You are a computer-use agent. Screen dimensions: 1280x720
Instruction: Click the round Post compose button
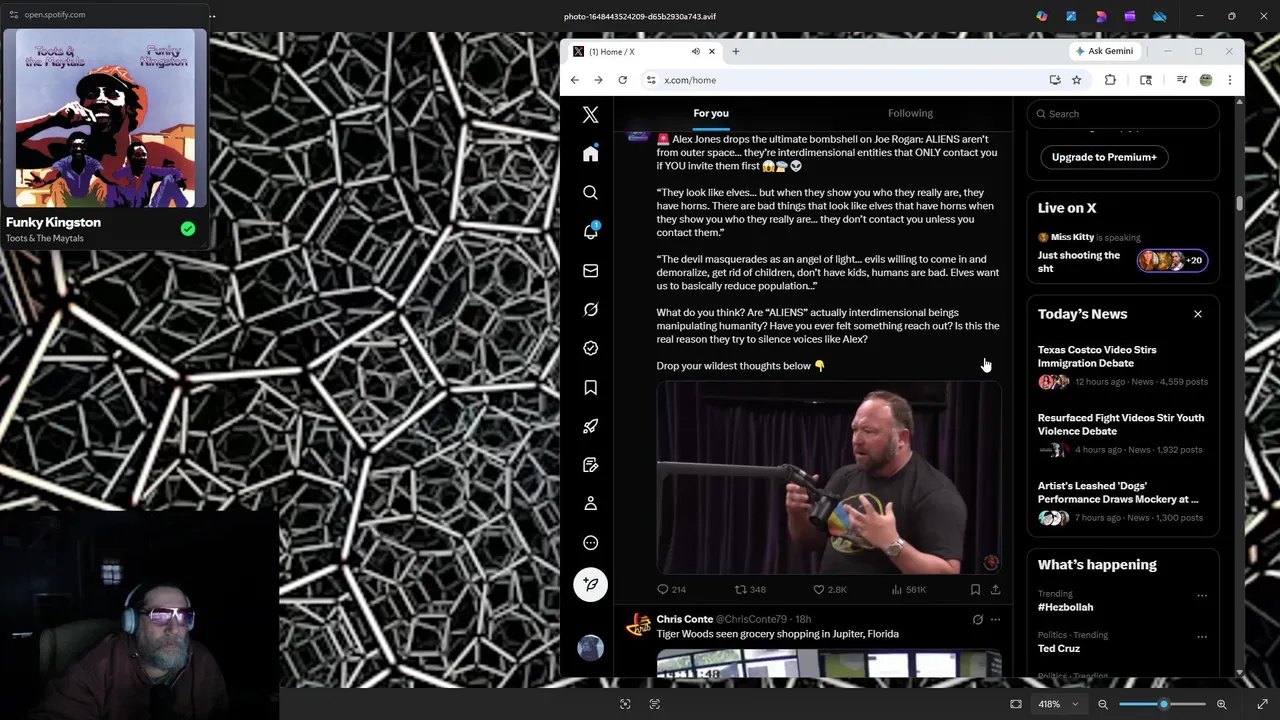[590, 585]
